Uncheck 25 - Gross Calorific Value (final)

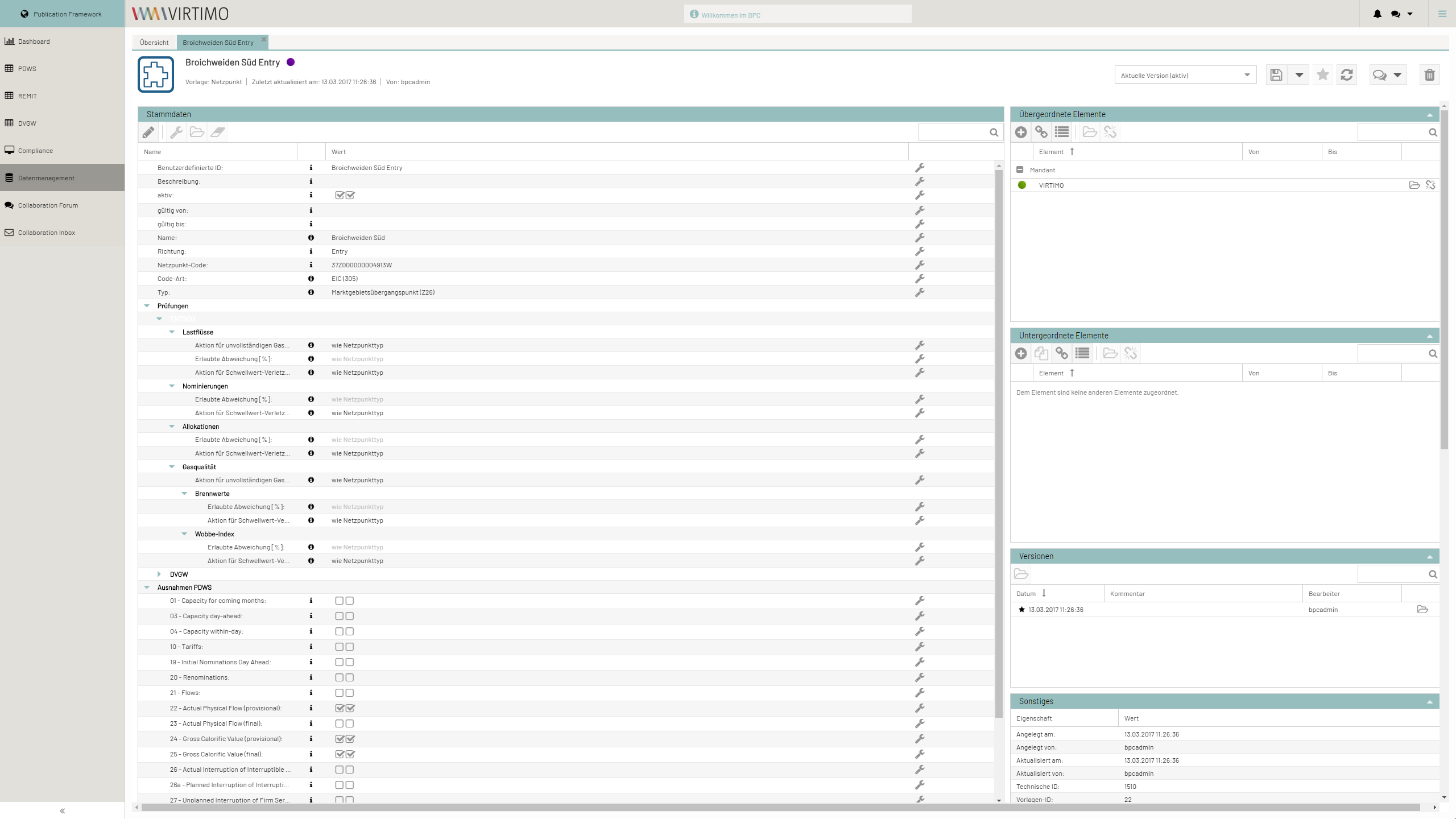(x=345, y=755)
